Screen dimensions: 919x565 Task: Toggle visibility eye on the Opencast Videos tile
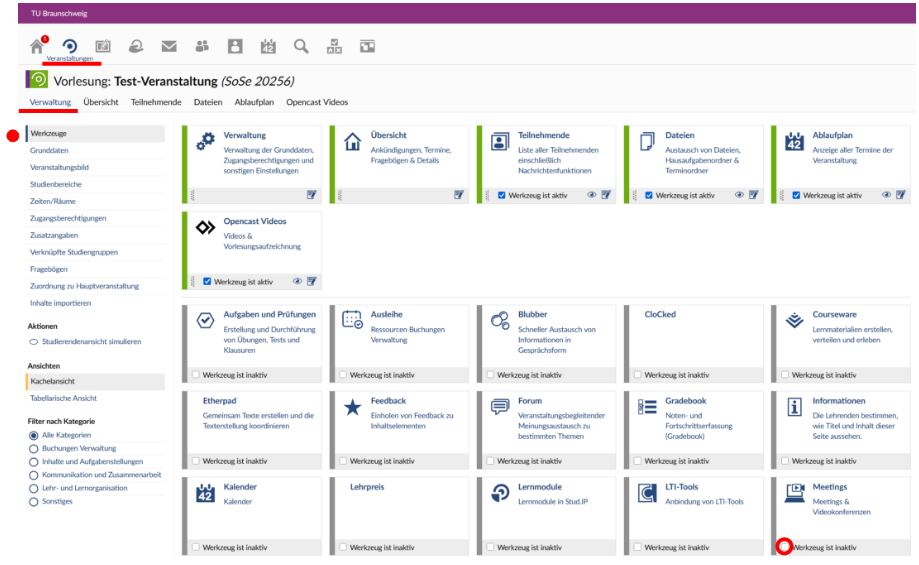[x=297, y=281]
